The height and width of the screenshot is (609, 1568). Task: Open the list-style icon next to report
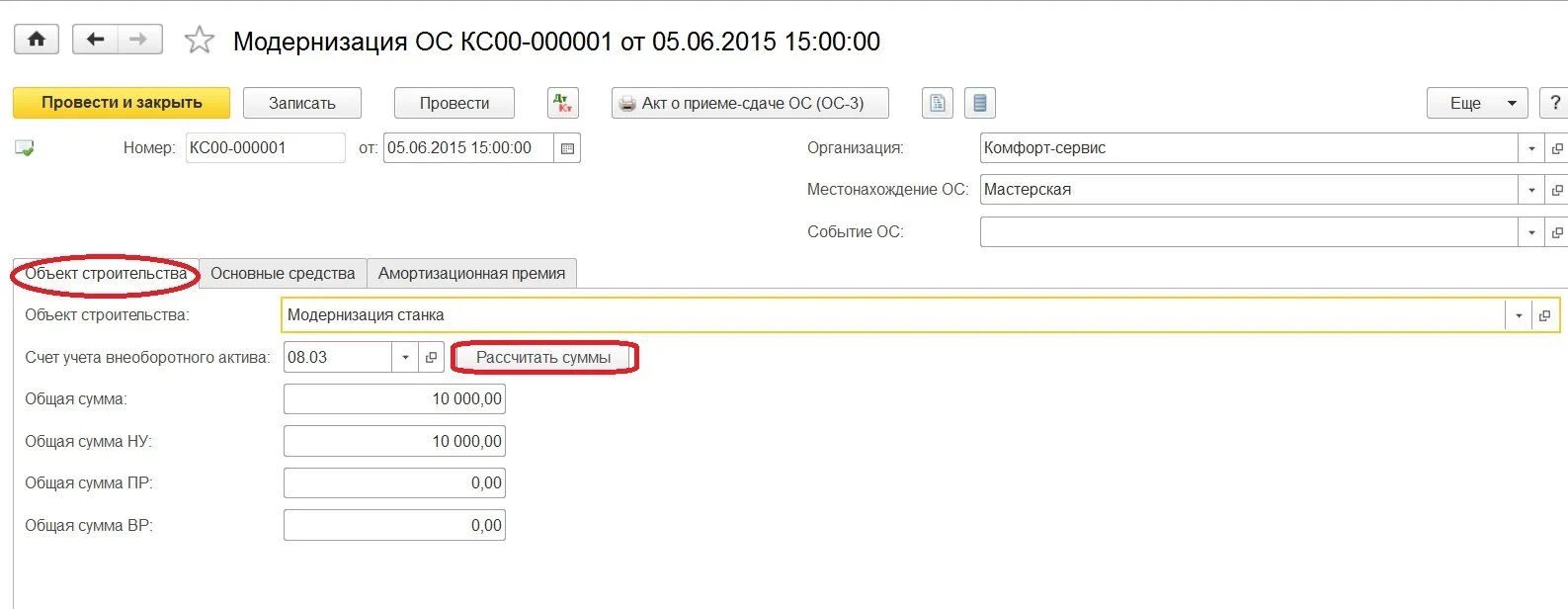[x=979, y=103]
